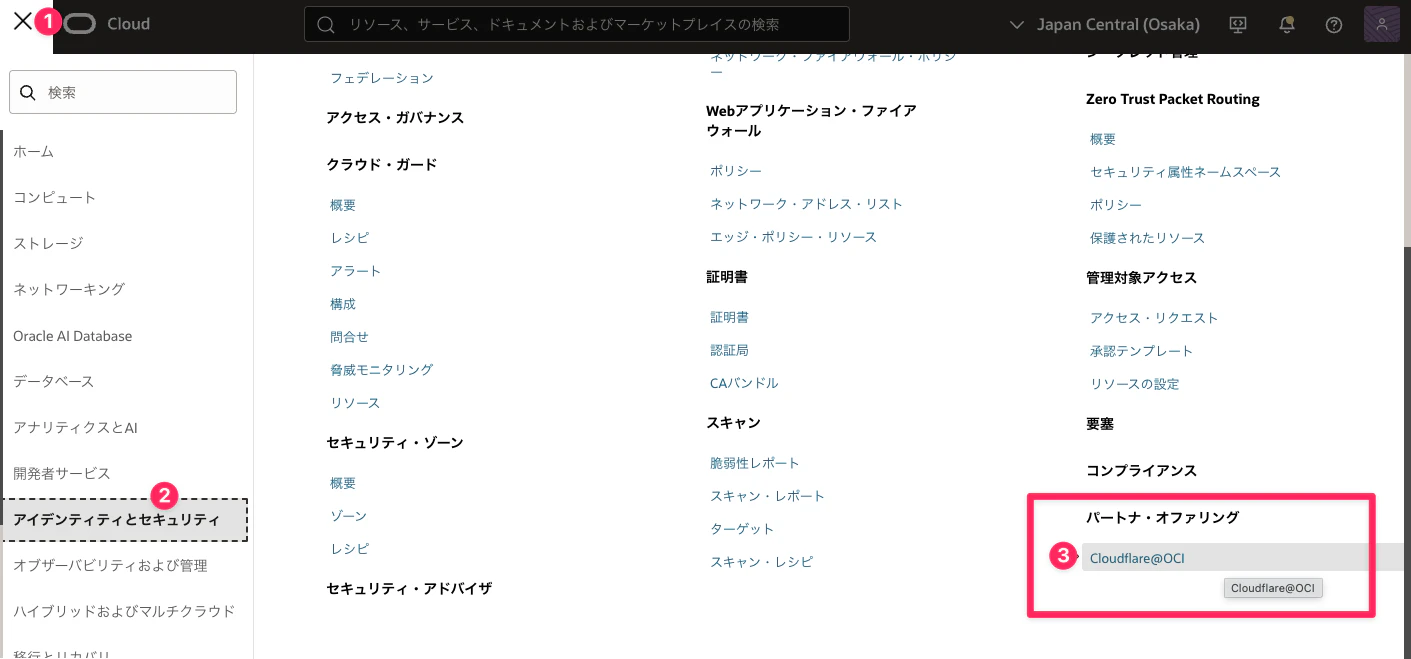1411x659 pixels.
Task: Open クラウド・ガード レシピ link
Action: tap(349, 238)
